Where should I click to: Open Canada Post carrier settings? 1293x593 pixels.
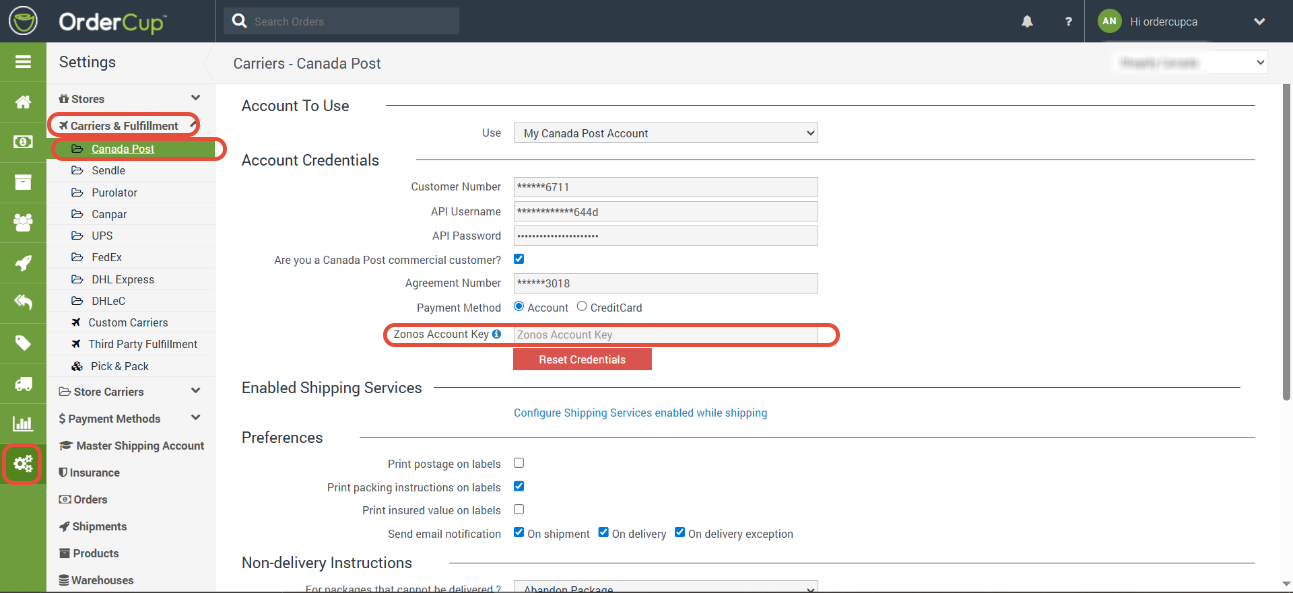[x=123, y=149]
